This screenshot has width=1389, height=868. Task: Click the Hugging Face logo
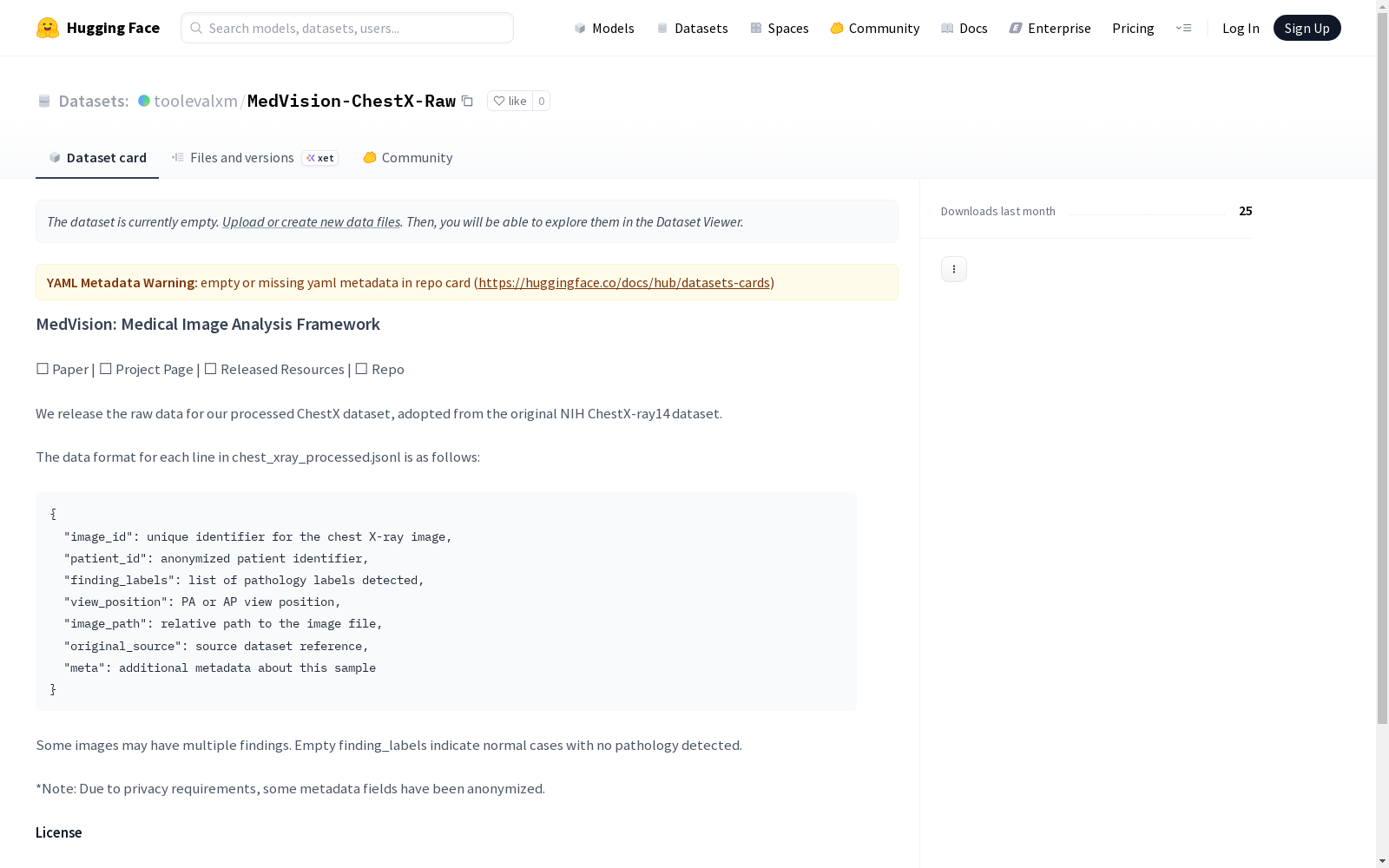[x=98, y=28]
